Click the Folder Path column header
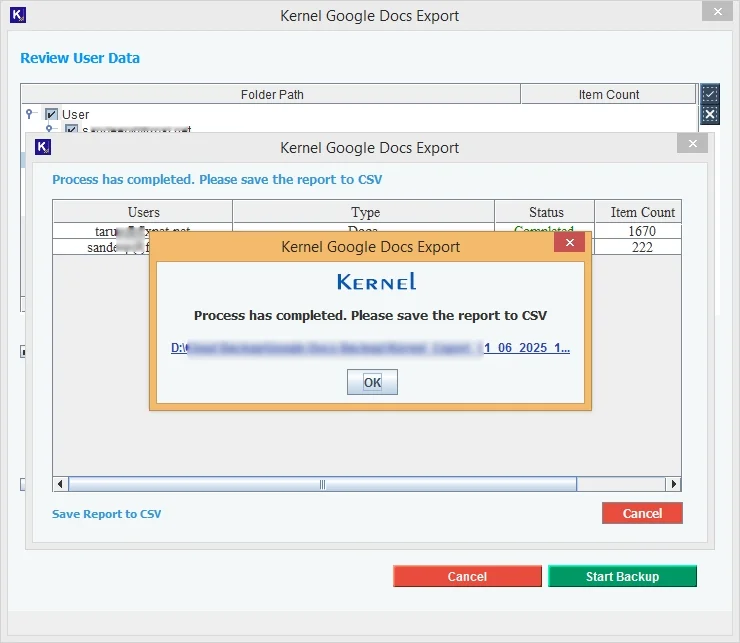Screen dimensions: 740x643 tap(271, 94)
